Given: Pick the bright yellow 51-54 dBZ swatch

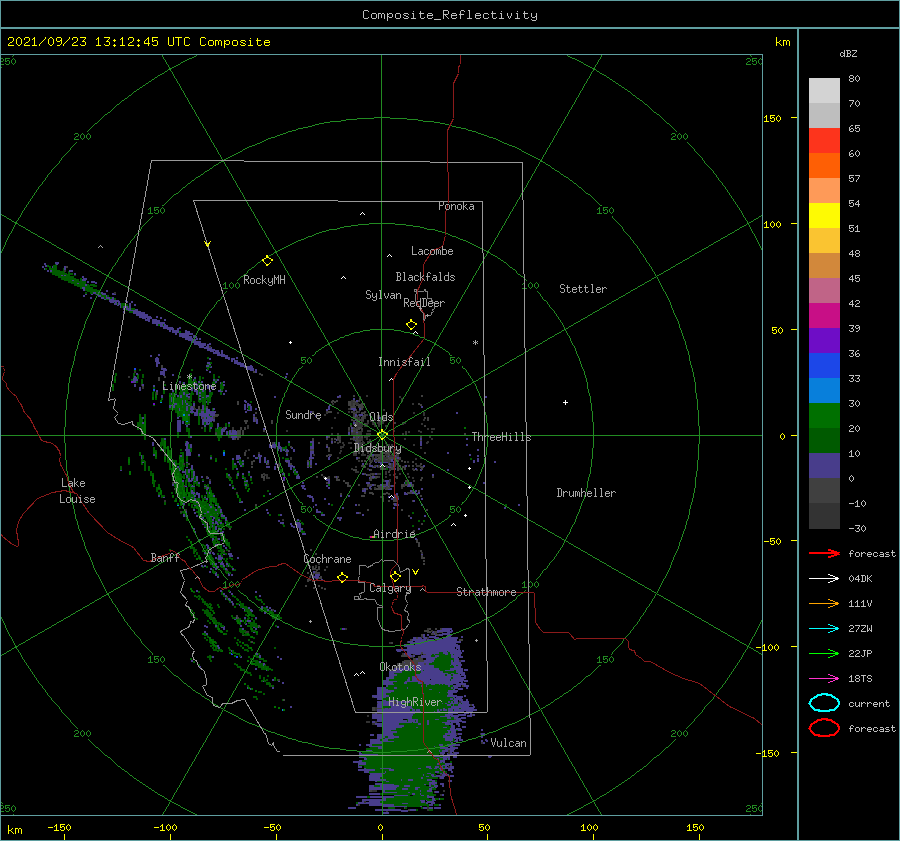Looking at the screenshot, I should [824, 216].
